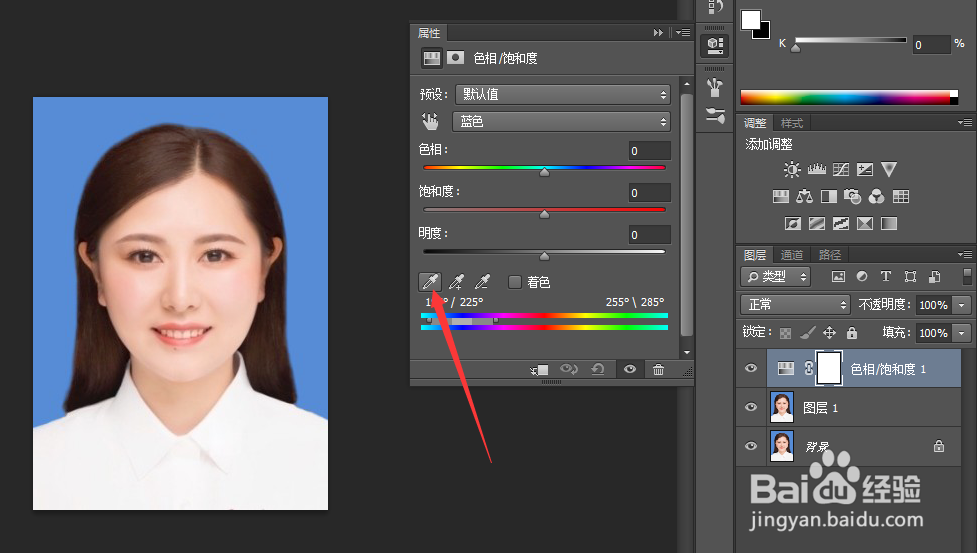
Task: Filter layers by adjustment layer type
Action: [x=862, y=276]
